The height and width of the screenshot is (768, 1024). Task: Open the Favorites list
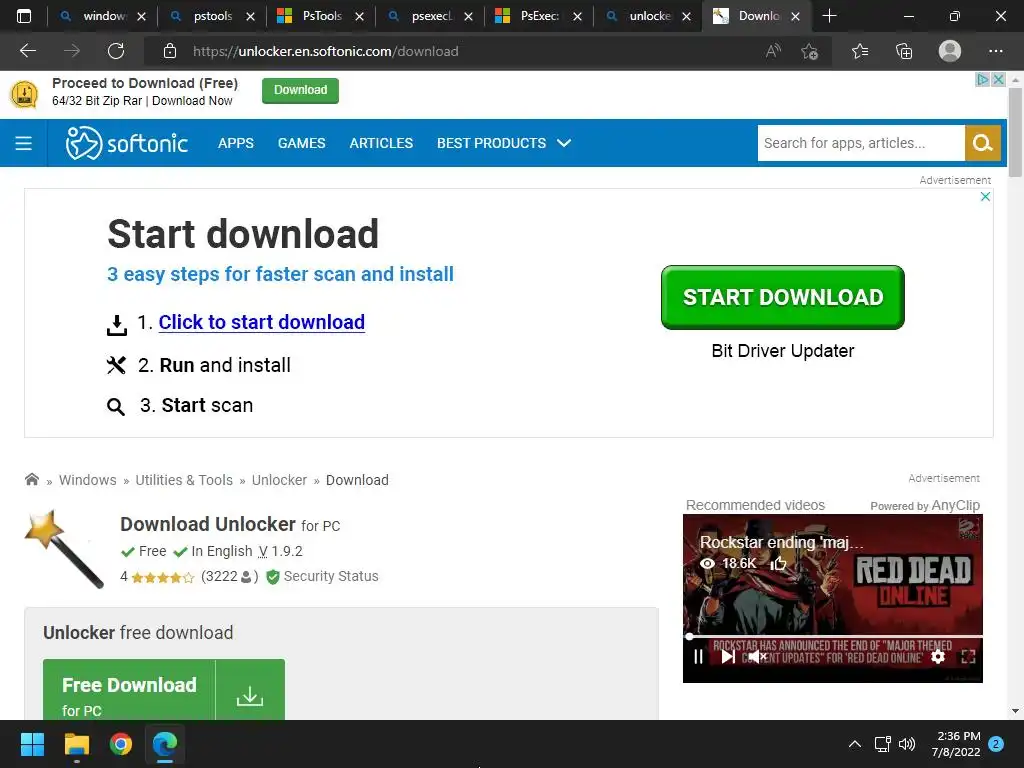point(860,51)
